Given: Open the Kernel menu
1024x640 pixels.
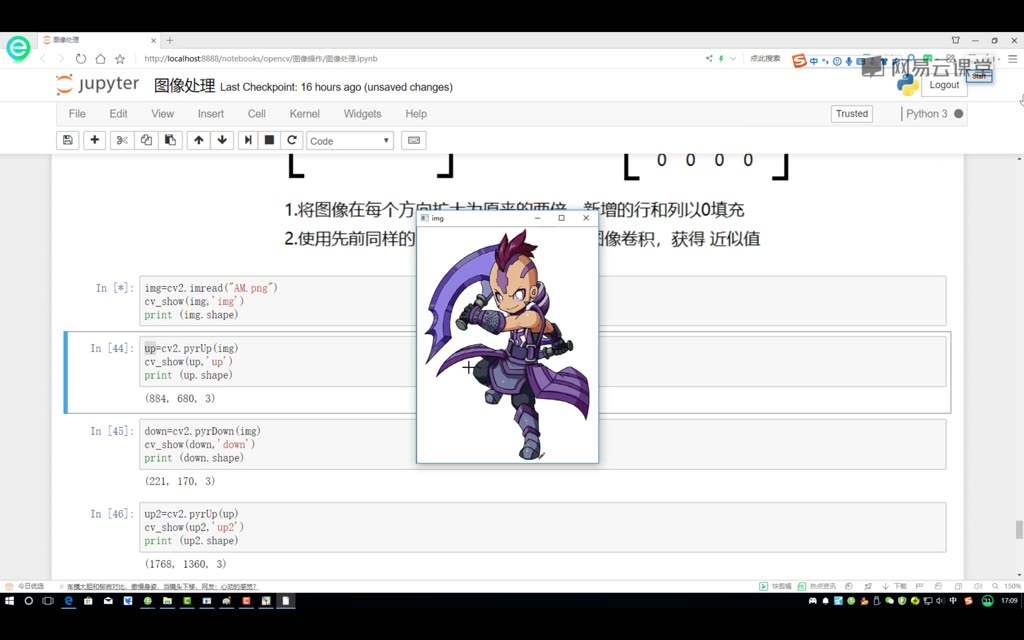Looking at the screenshot, I should 304,114.
